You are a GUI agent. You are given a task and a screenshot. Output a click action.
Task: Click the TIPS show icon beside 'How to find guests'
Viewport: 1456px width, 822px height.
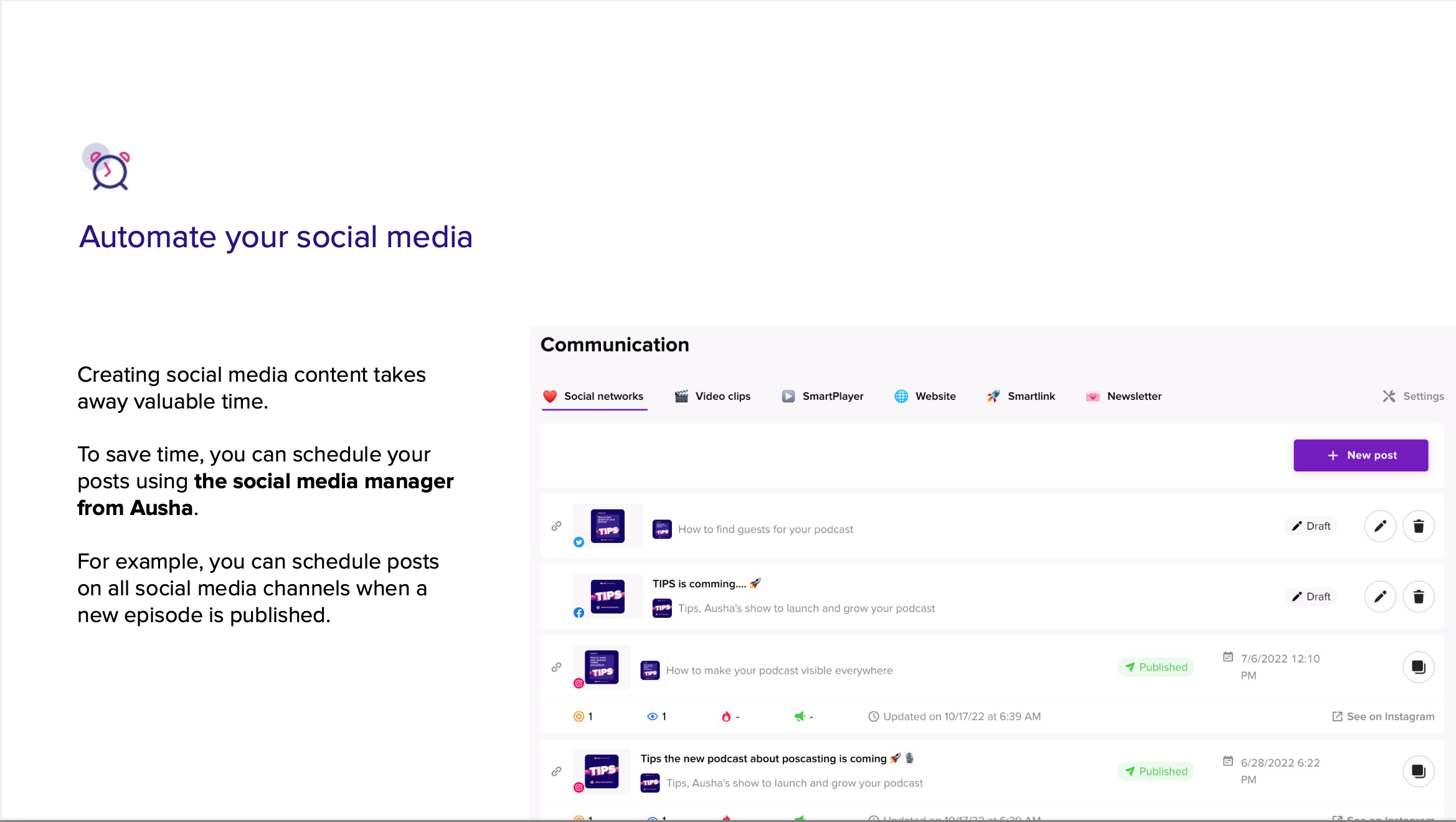[662, 529]
